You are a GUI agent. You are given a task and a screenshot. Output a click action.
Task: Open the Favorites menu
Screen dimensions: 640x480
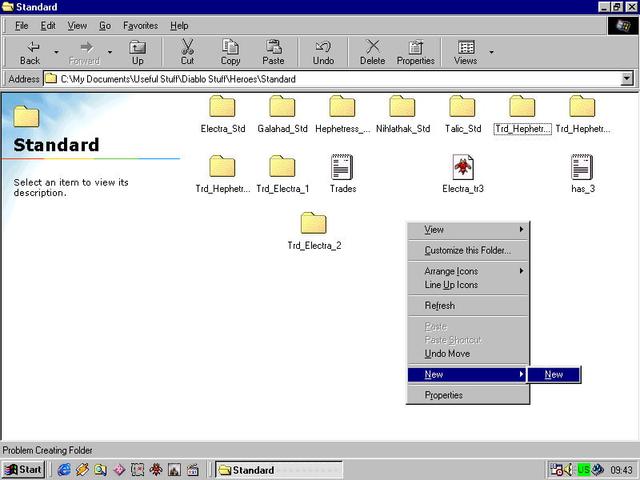[140, 26]
